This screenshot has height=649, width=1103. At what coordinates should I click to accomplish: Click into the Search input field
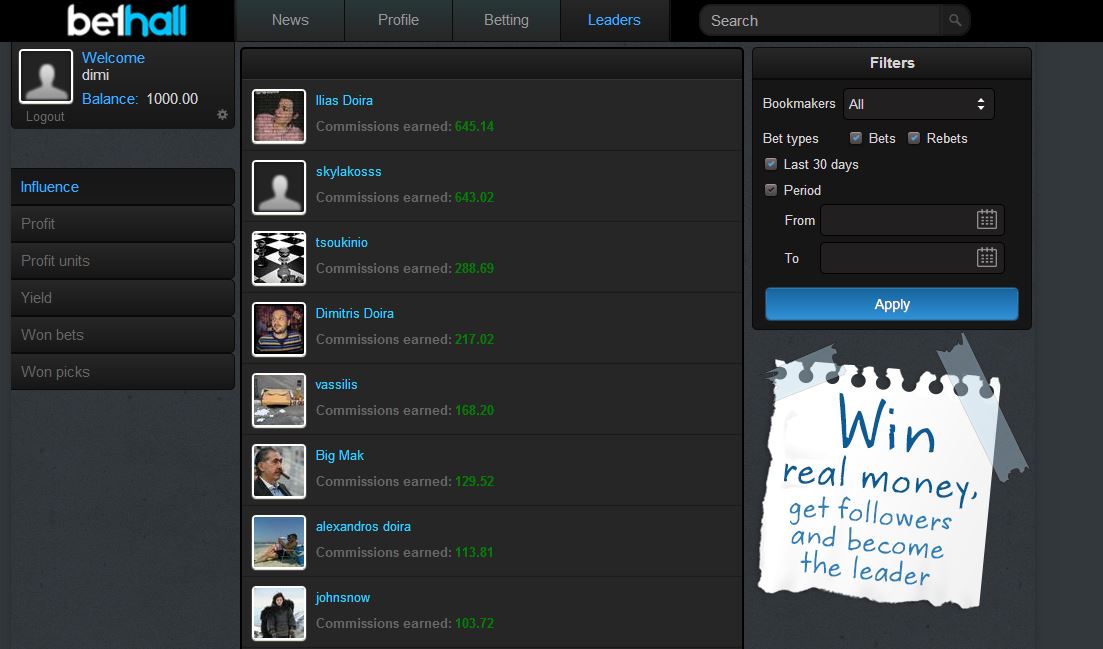820,20
